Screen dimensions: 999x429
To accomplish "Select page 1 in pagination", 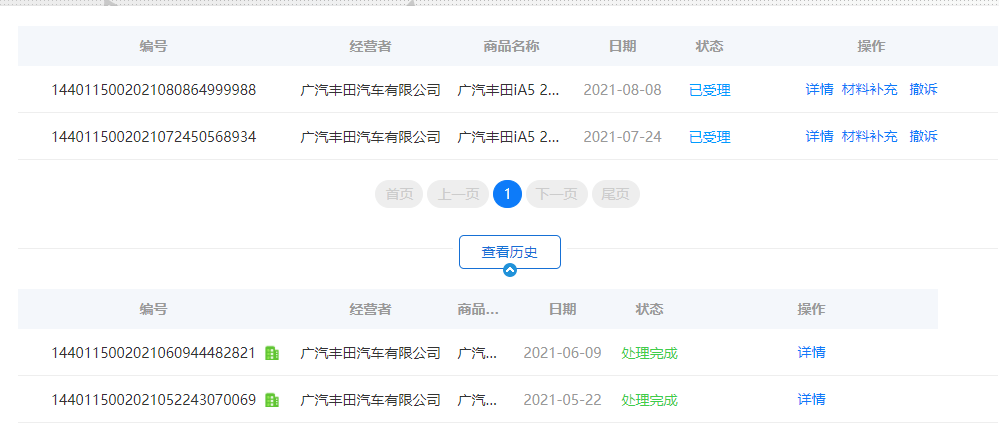I will click(508, 194).
